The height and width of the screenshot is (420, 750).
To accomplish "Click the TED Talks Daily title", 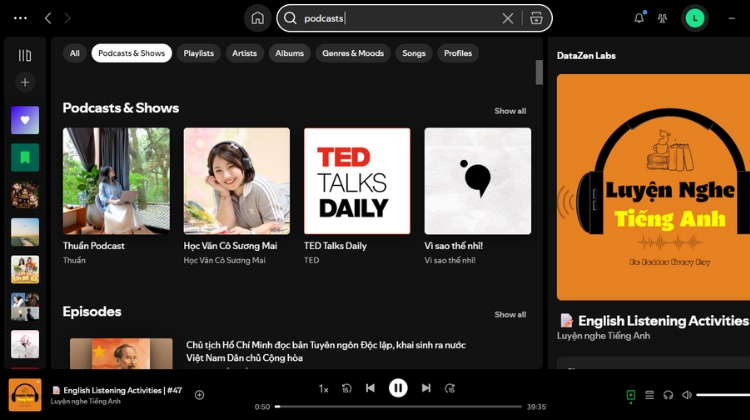I will tap(335, 246).
